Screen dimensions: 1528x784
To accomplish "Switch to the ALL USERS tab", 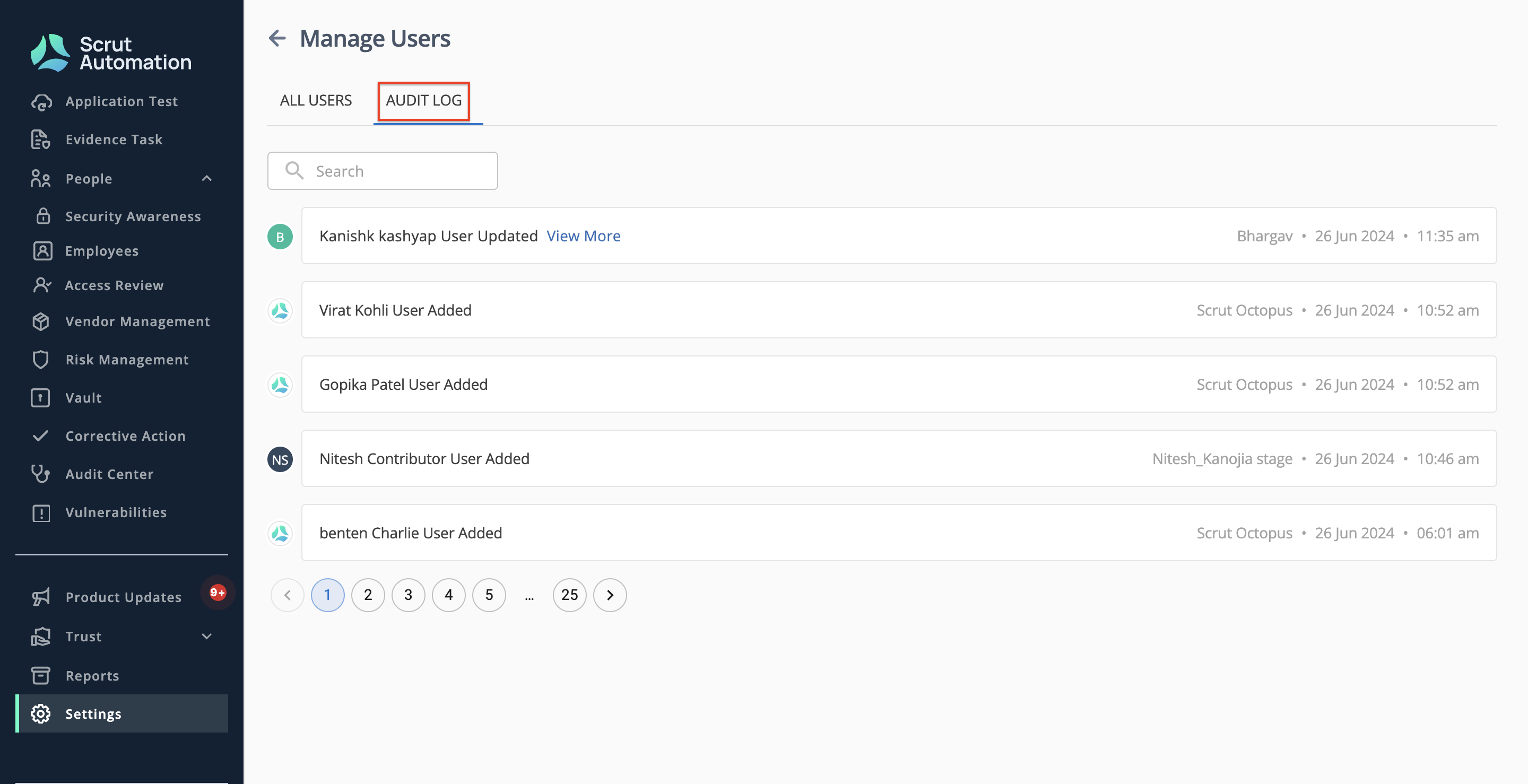I will pos(316,100).
